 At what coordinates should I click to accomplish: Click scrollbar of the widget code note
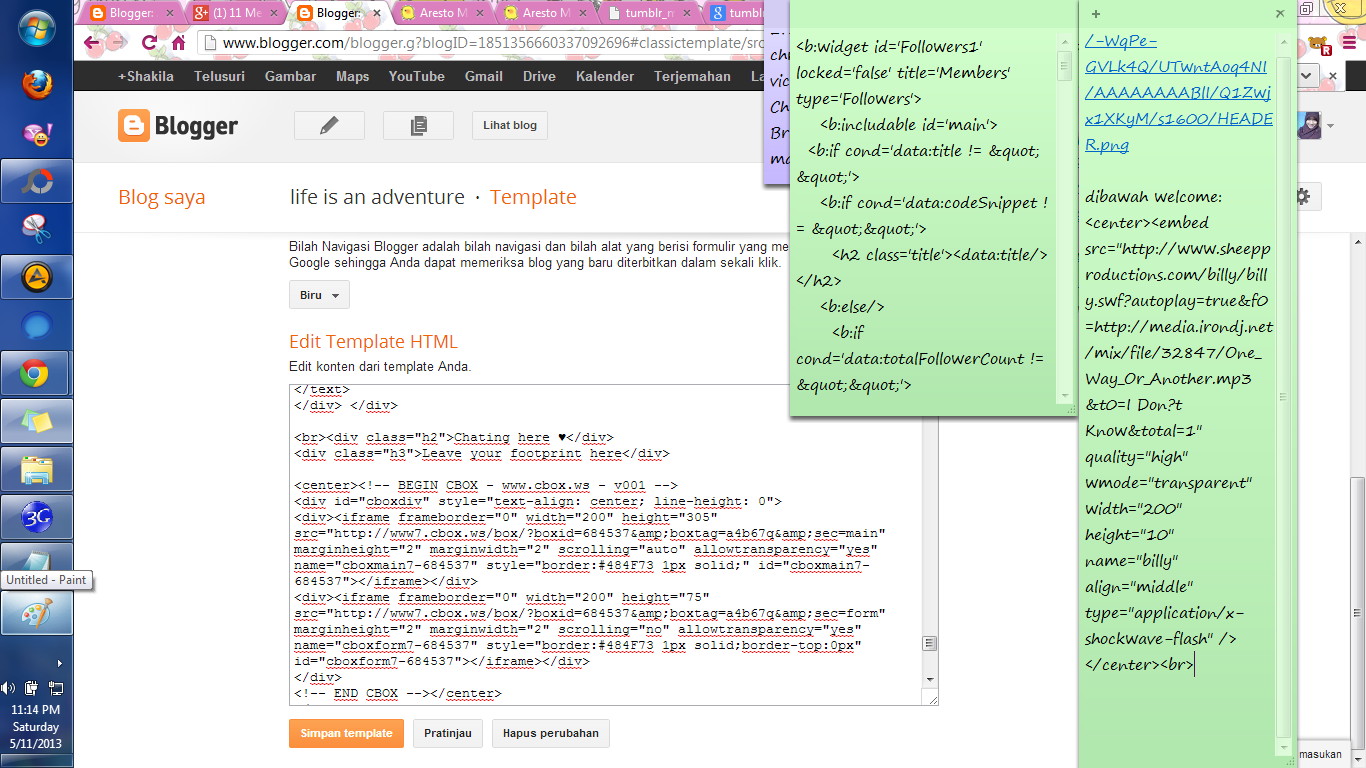point(1065,216)
